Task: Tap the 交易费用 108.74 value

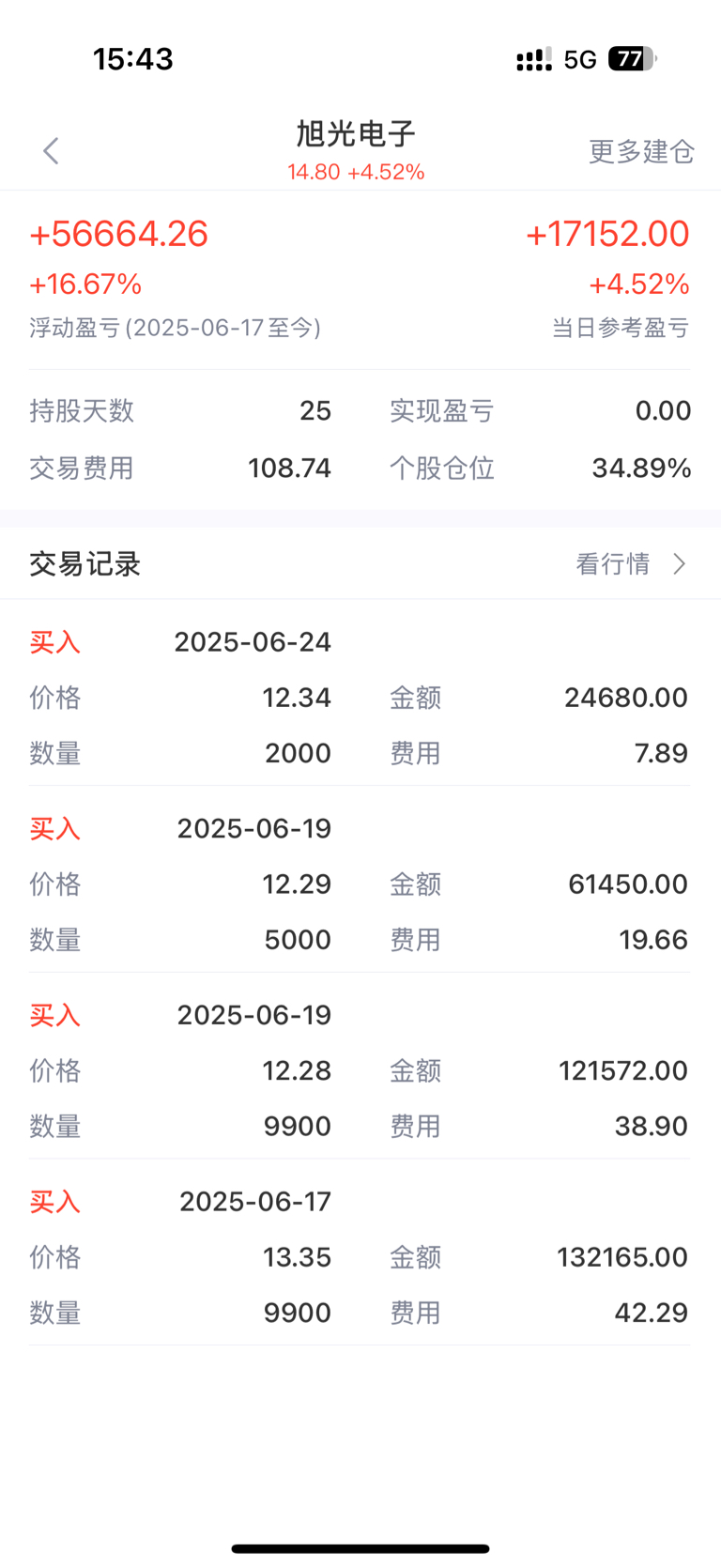Action: pyautogui.click(x=289, y=468)
